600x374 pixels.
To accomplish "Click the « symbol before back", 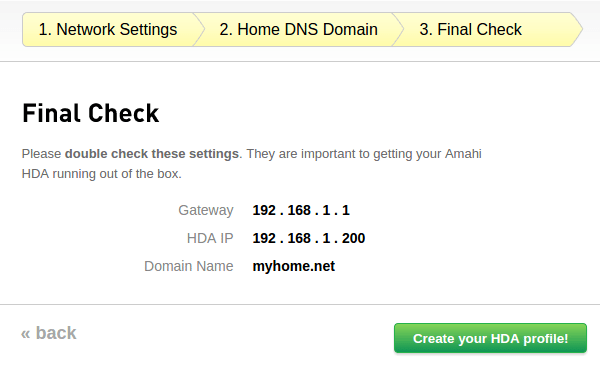I will 26,334.
